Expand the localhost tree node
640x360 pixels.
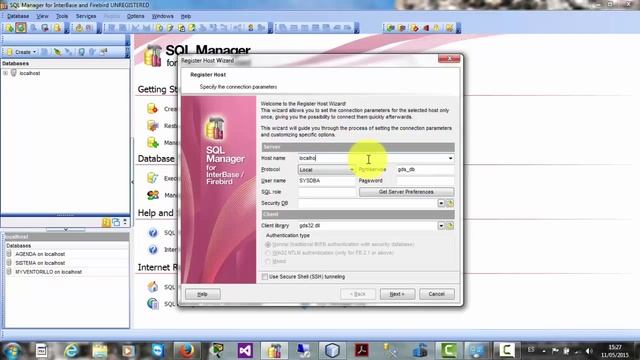[5, 73]
